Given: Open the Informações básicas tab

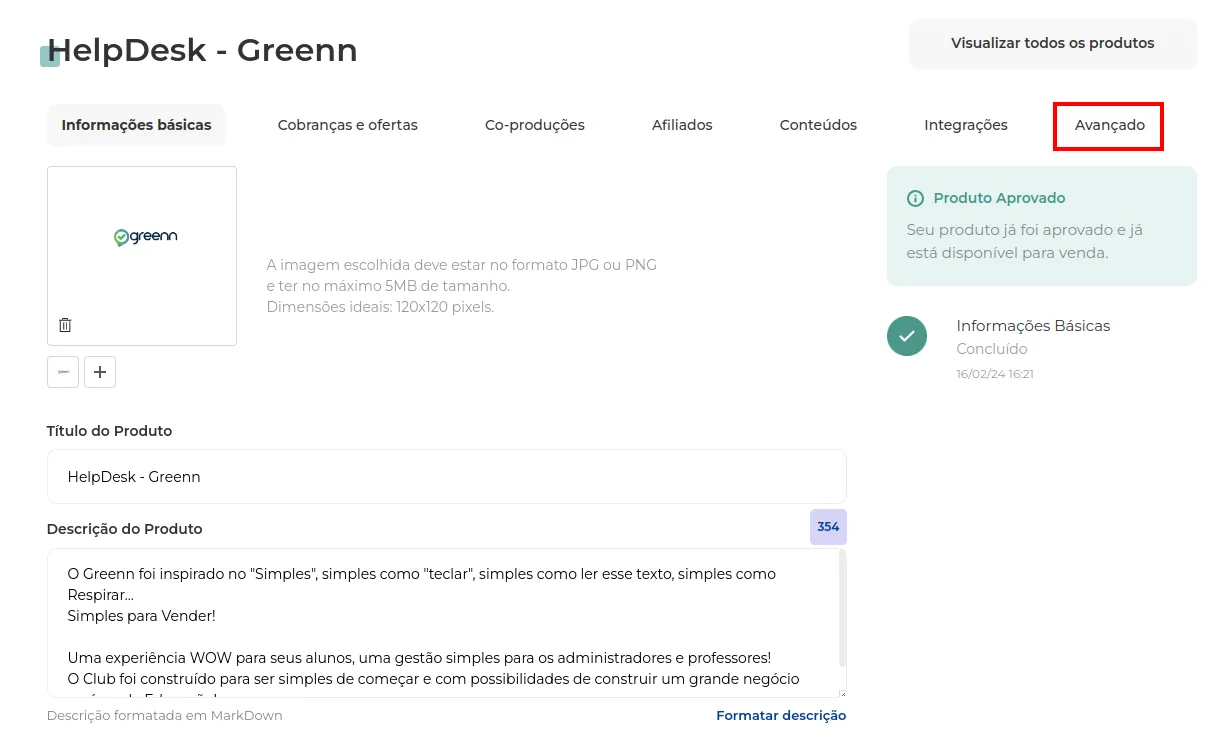Looking at the screenshot, I should (x=136, y=125).
